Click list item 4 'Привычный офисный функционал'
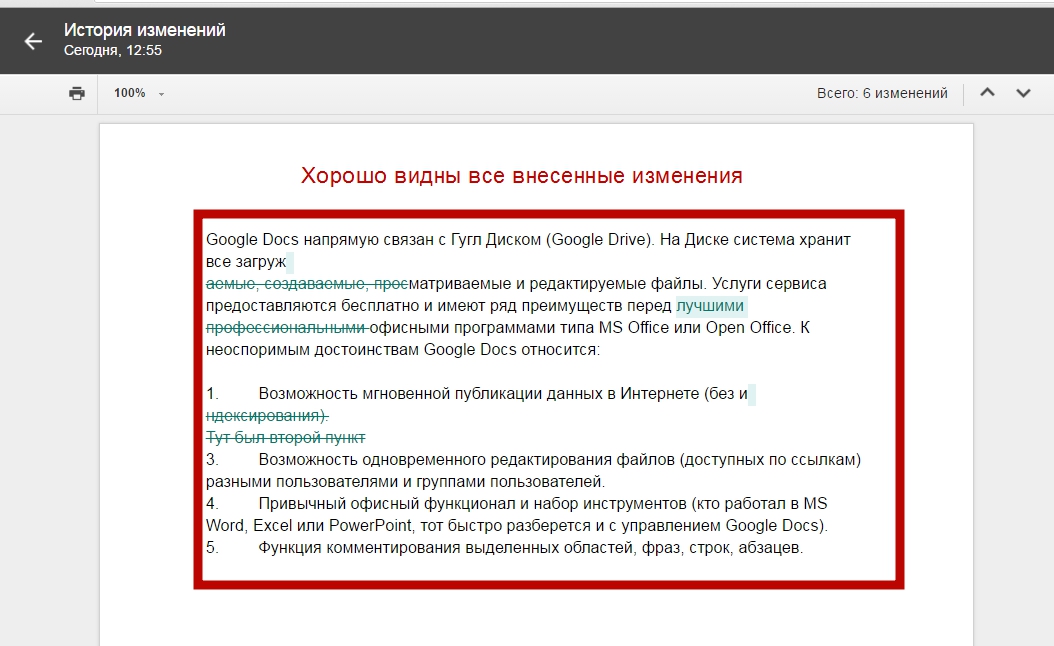 (540, 504)
